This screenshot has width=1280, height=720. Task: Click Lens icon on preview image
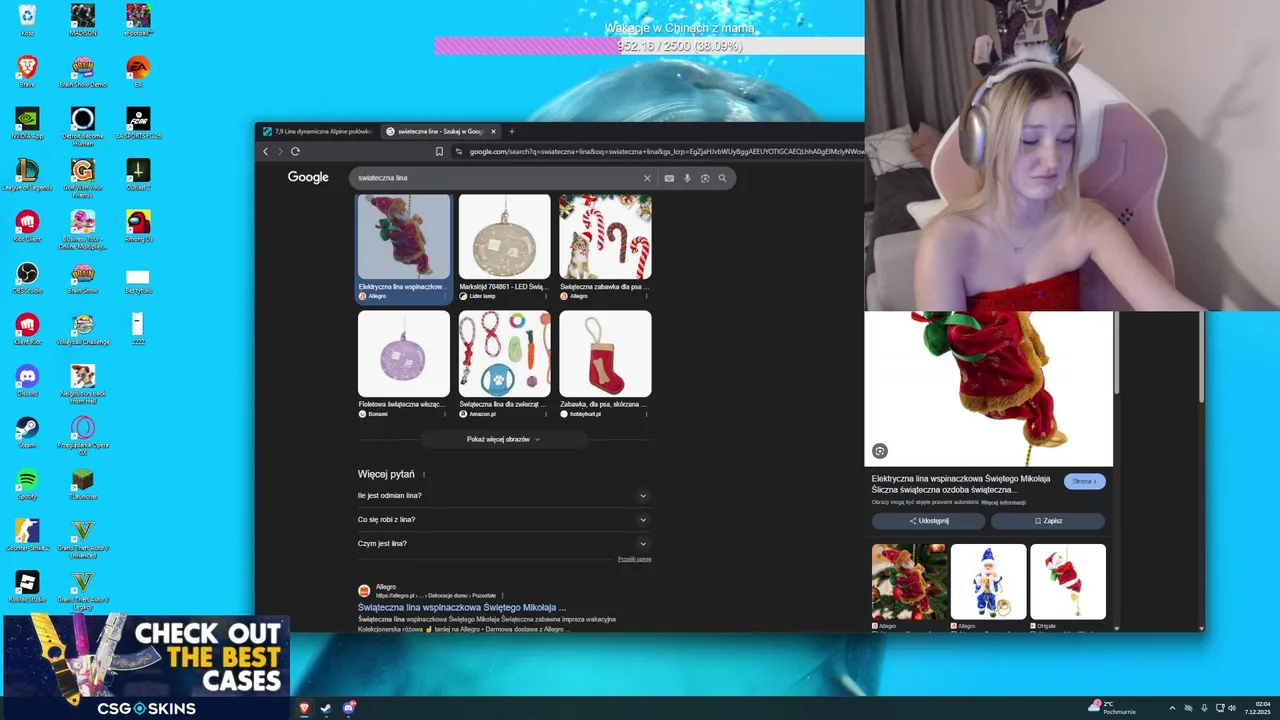pyautogui.click(x=880, y=451)
